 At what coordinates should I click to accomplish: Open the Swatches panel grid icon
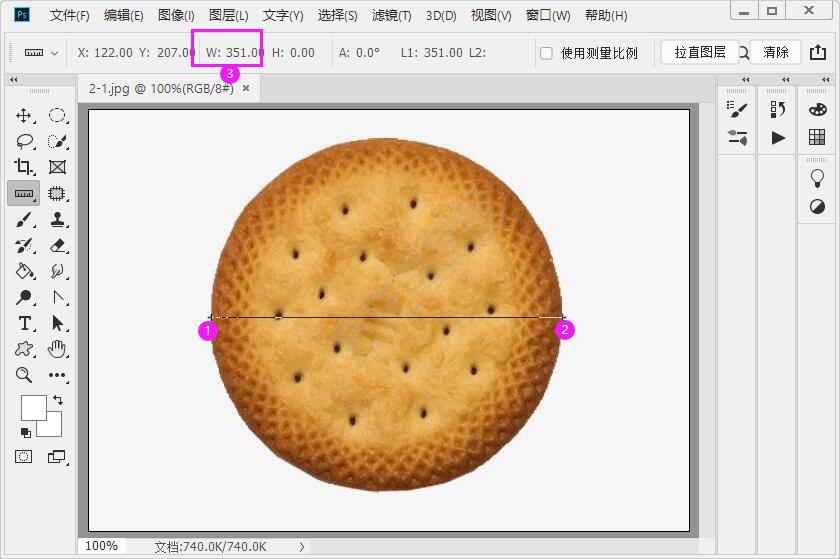[817, 137]
